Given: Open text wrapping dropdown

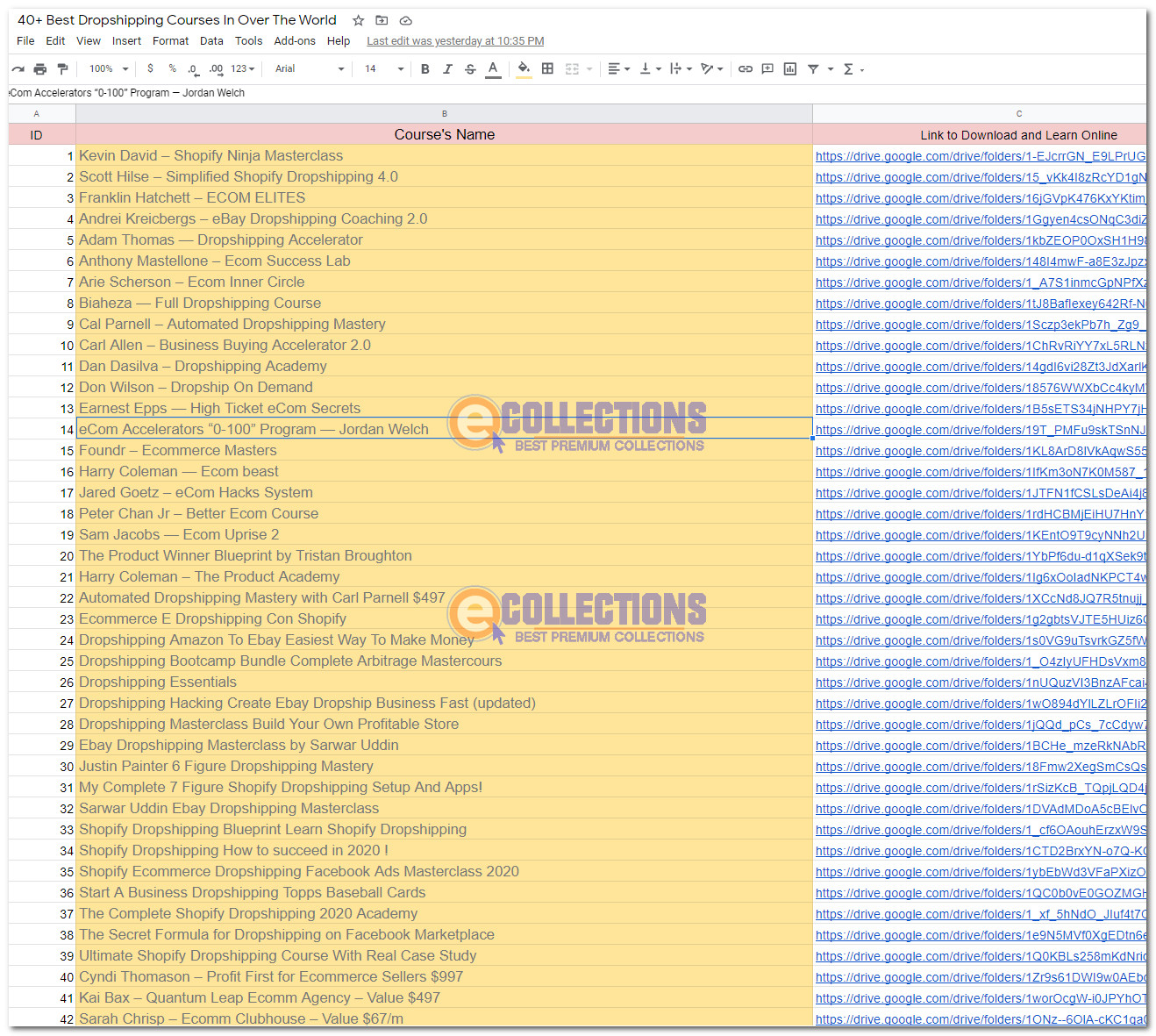Looking at the screenshot, I should [681, 68].
